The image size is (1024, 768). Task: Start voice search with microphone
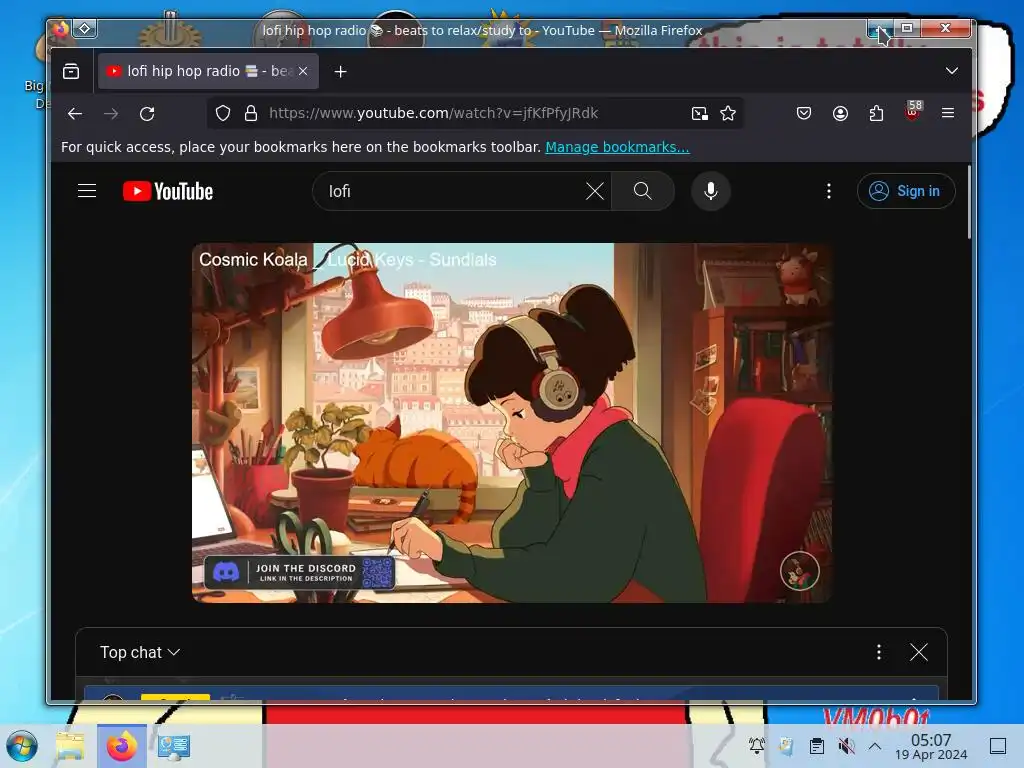711,191
